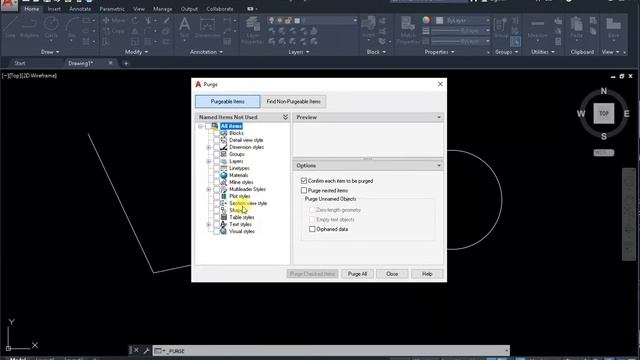This screenshot has width=640, height=360.
Task: Open the Annotate ribbon tab
Action: pos(80,9)
